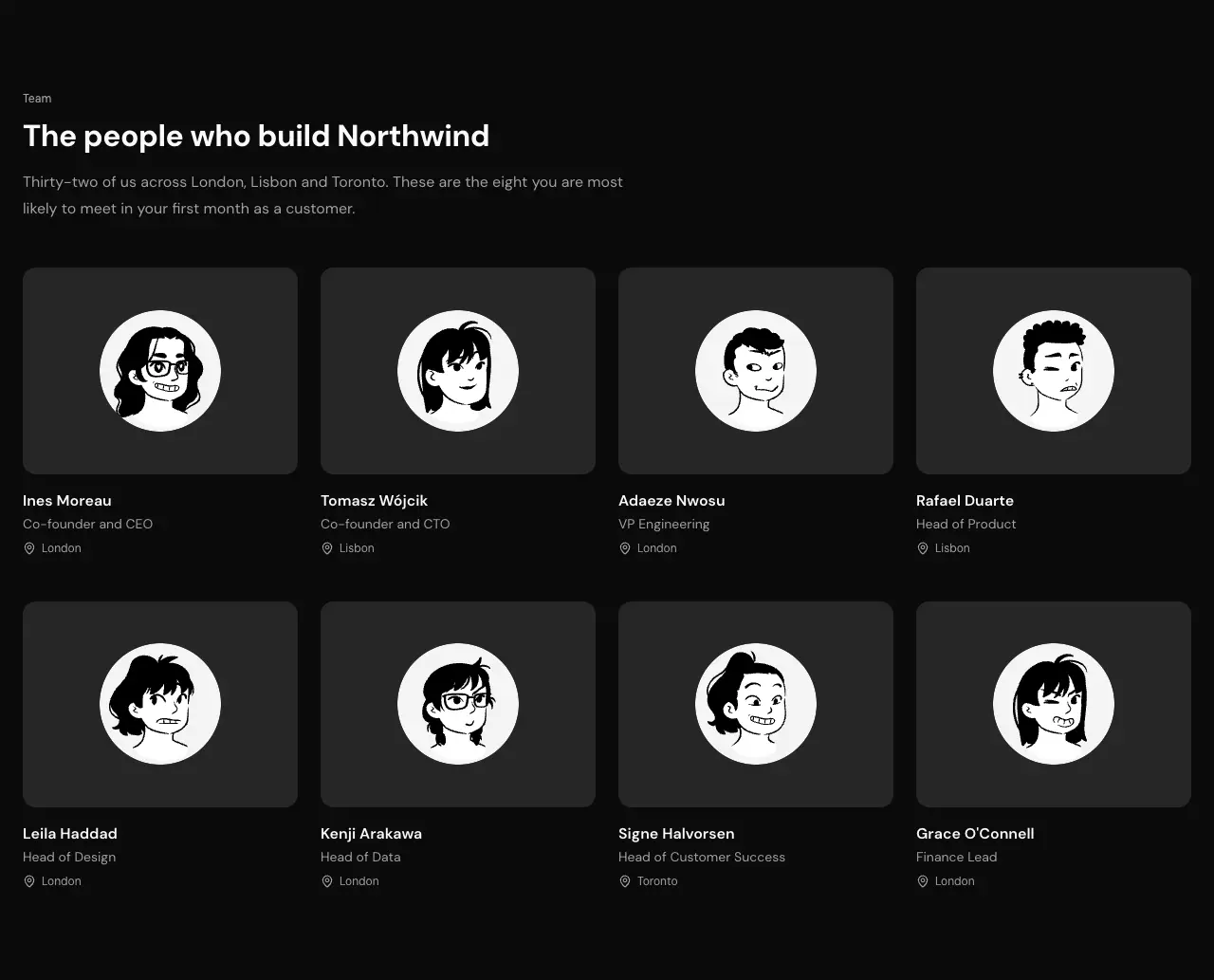Click location pin under Rafael Duarte
Image resolution: width=1214 pixels, height=980 pixels.
pos(923,548)
